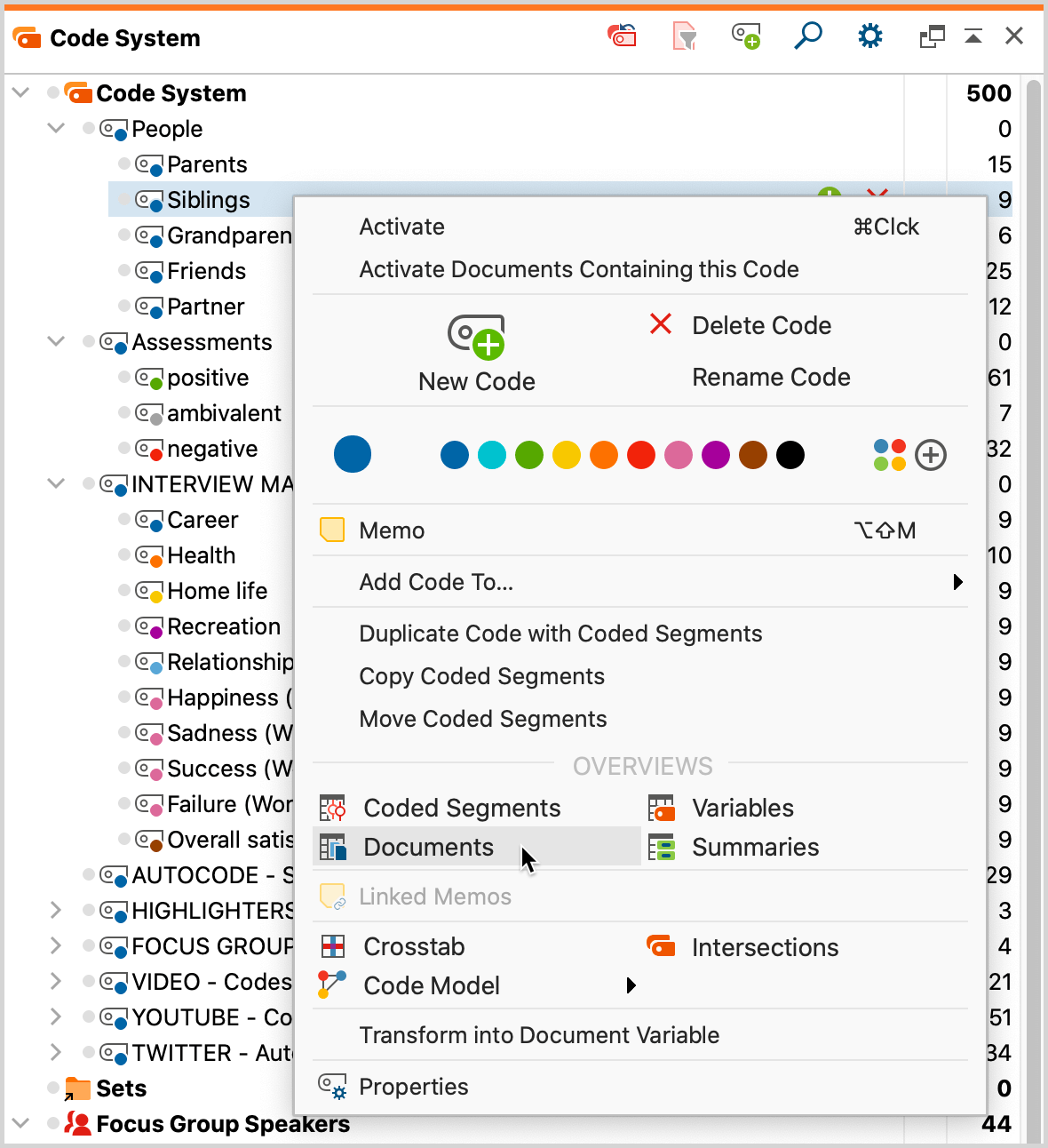Click the Recreation code icon with purple dot
The height and width of the screenshot is (1148, 1048).
[x=148, y=627]
